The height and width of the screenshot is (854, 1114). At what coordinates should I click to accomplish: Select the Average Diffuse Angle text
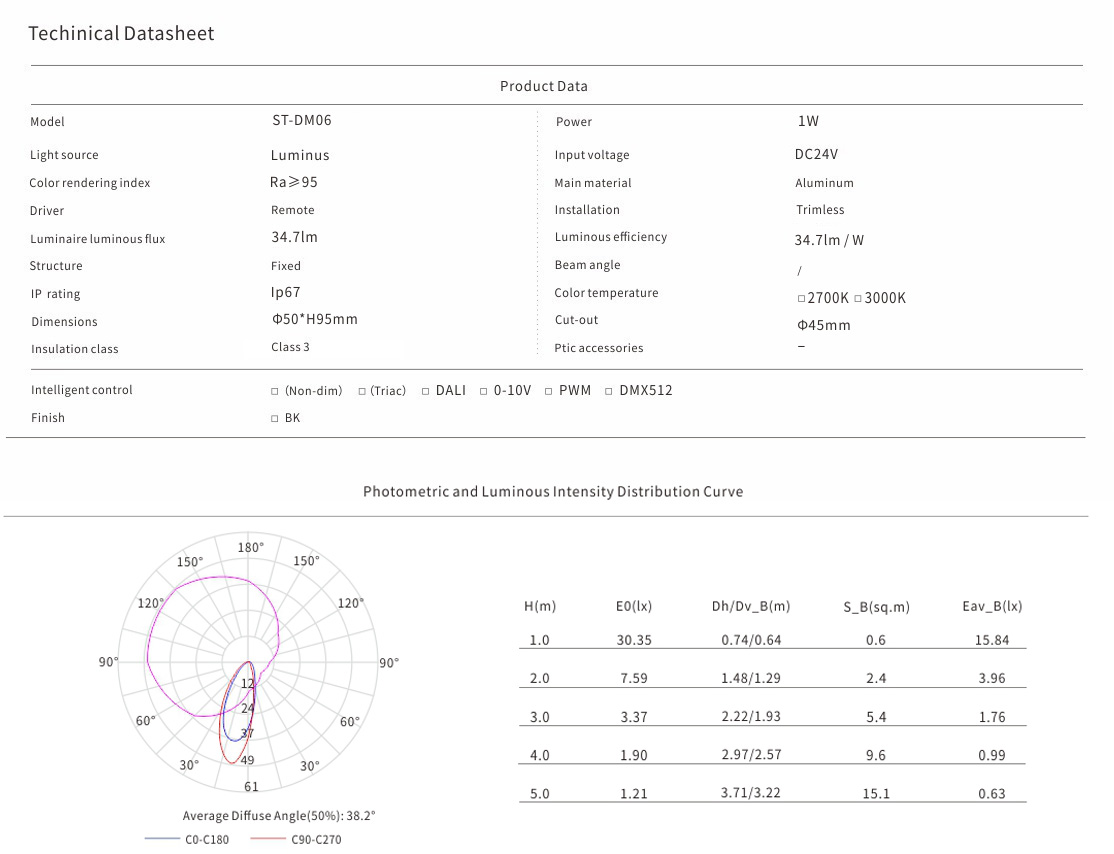tap(279, 816)
